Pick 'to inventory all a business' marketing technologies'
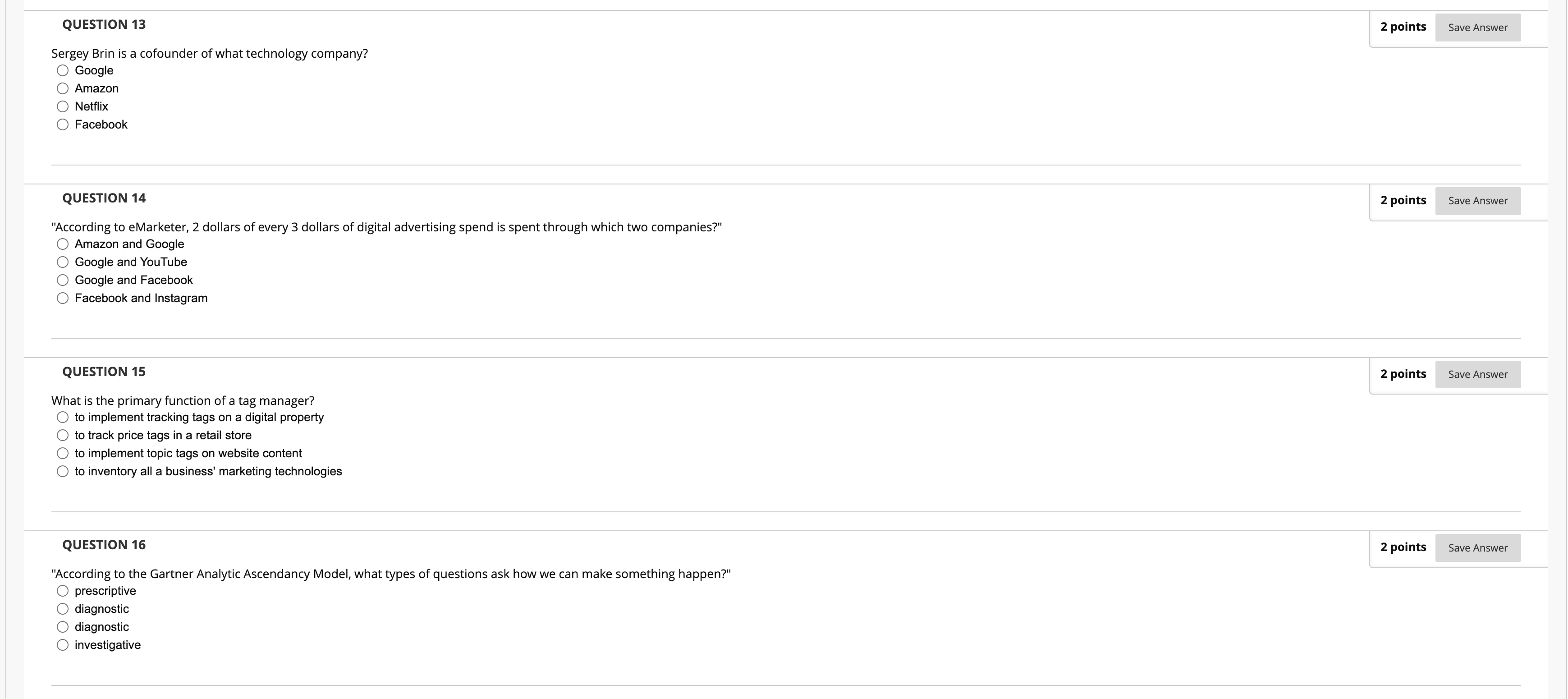 63,471
